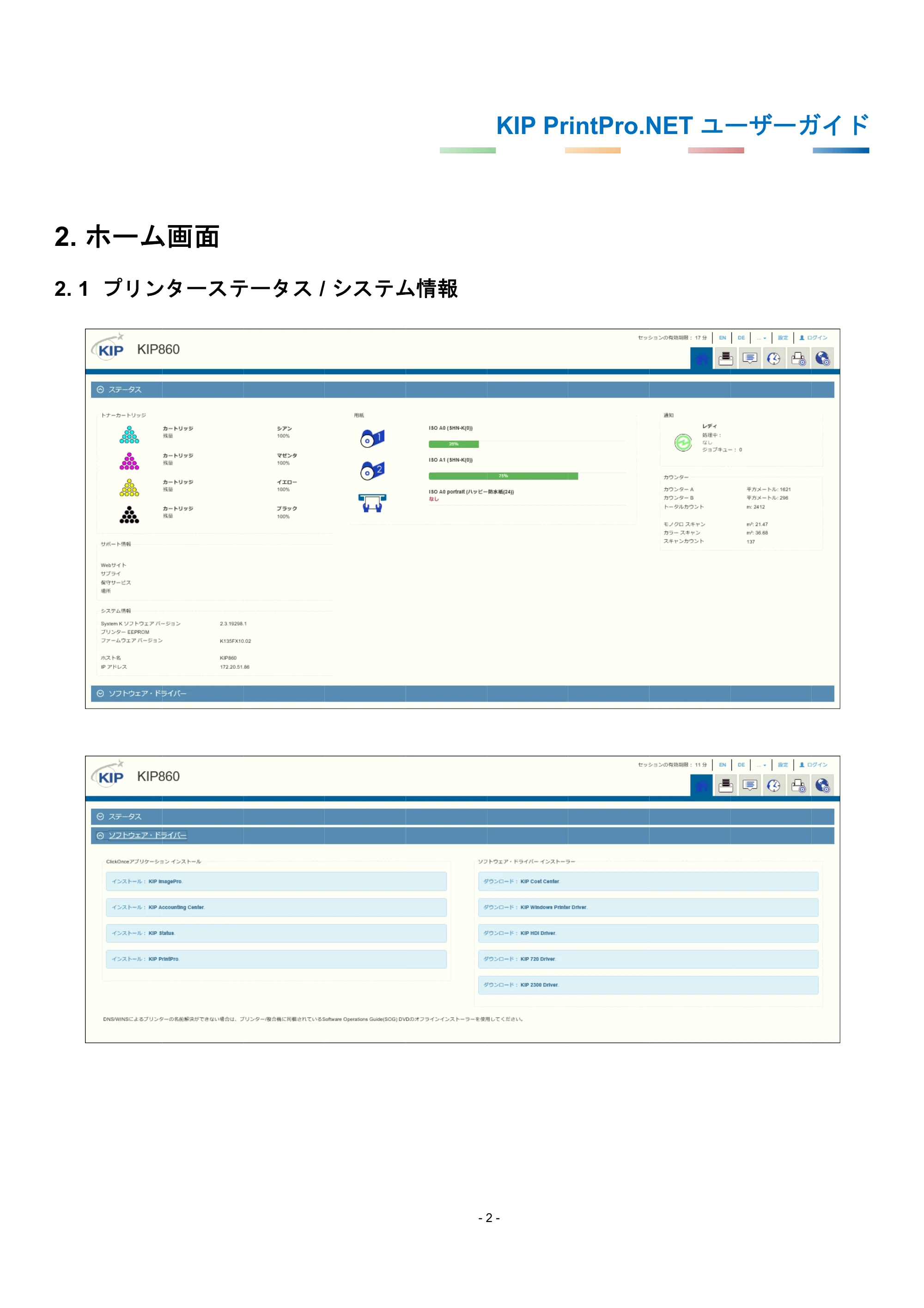Click the サプライ support entry
The width and height of the screenshot is (924, 1308).
click(110, 574)
